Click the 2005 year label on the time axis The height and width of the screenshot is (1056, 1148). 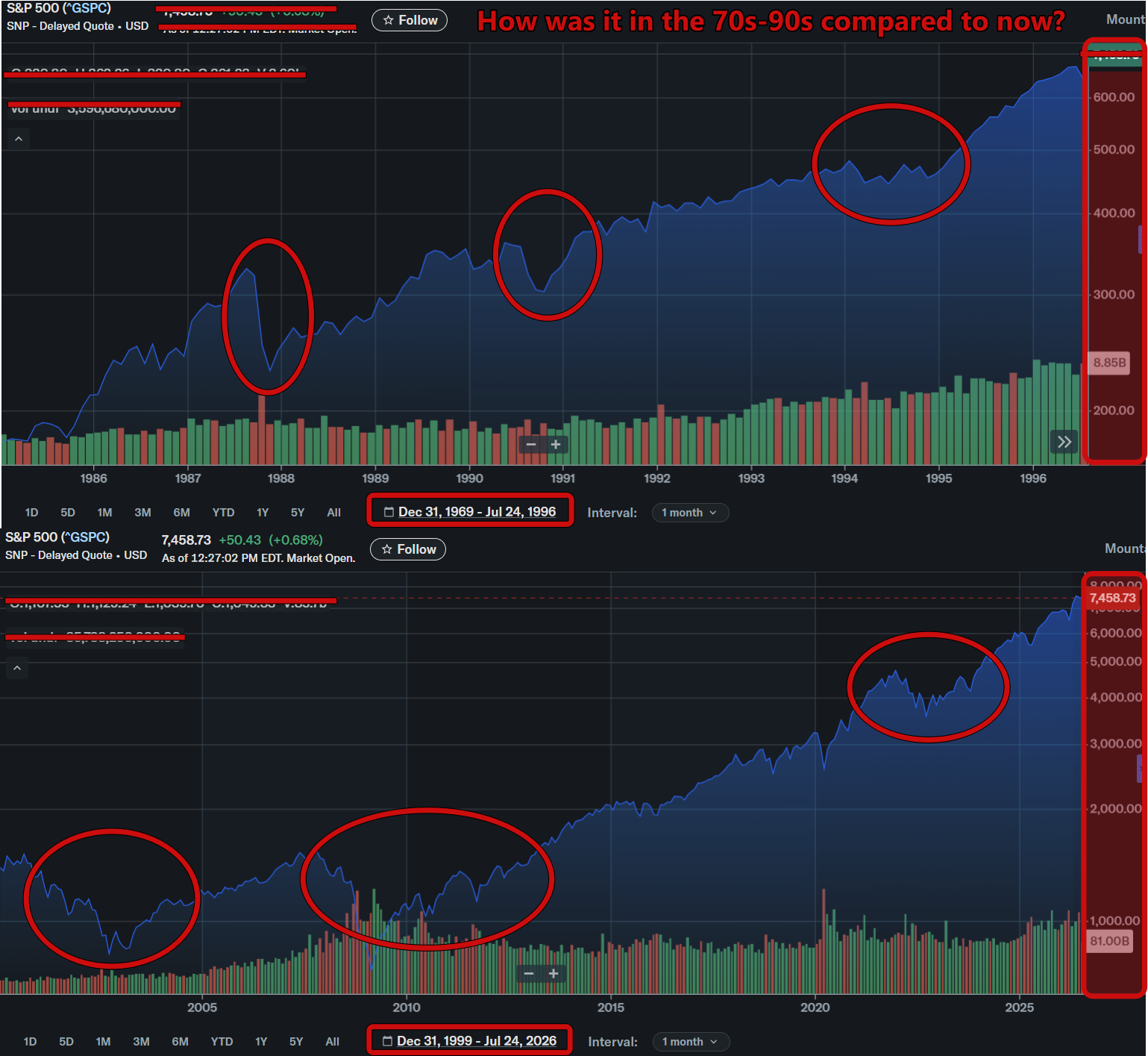[x=202, y=1008]
